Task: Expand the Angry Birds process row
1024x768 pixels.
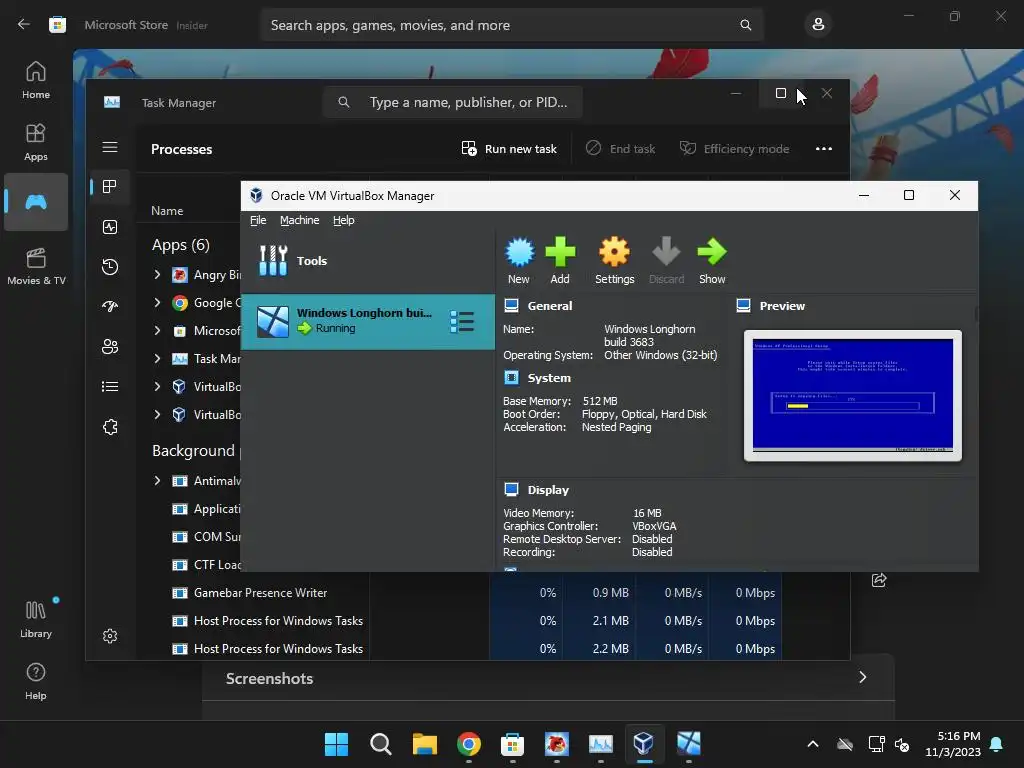Action: 157,275
